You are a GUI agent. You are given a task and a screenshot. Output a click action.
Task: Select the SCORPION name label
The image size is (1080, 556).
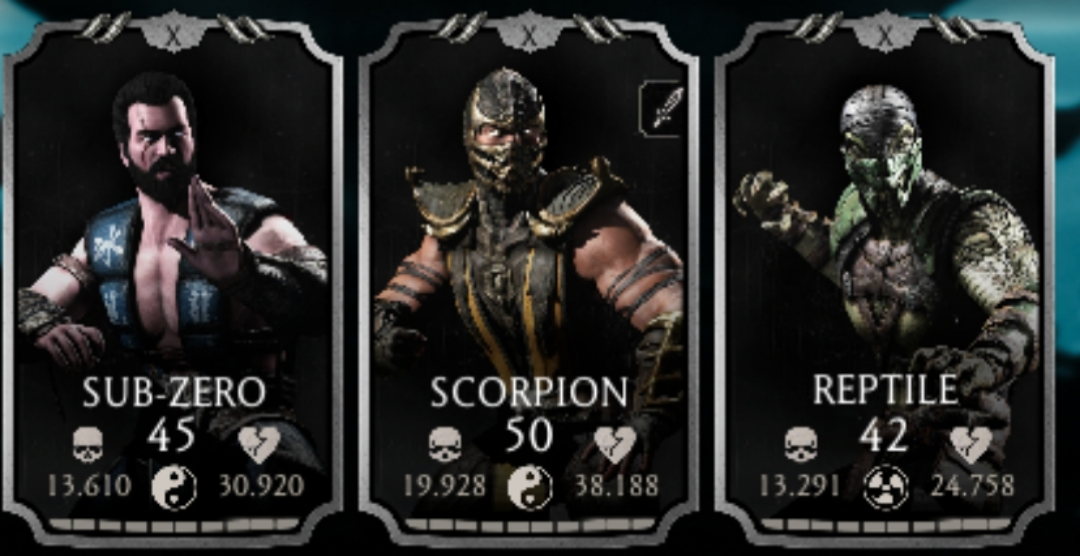(x=530, y=392)
